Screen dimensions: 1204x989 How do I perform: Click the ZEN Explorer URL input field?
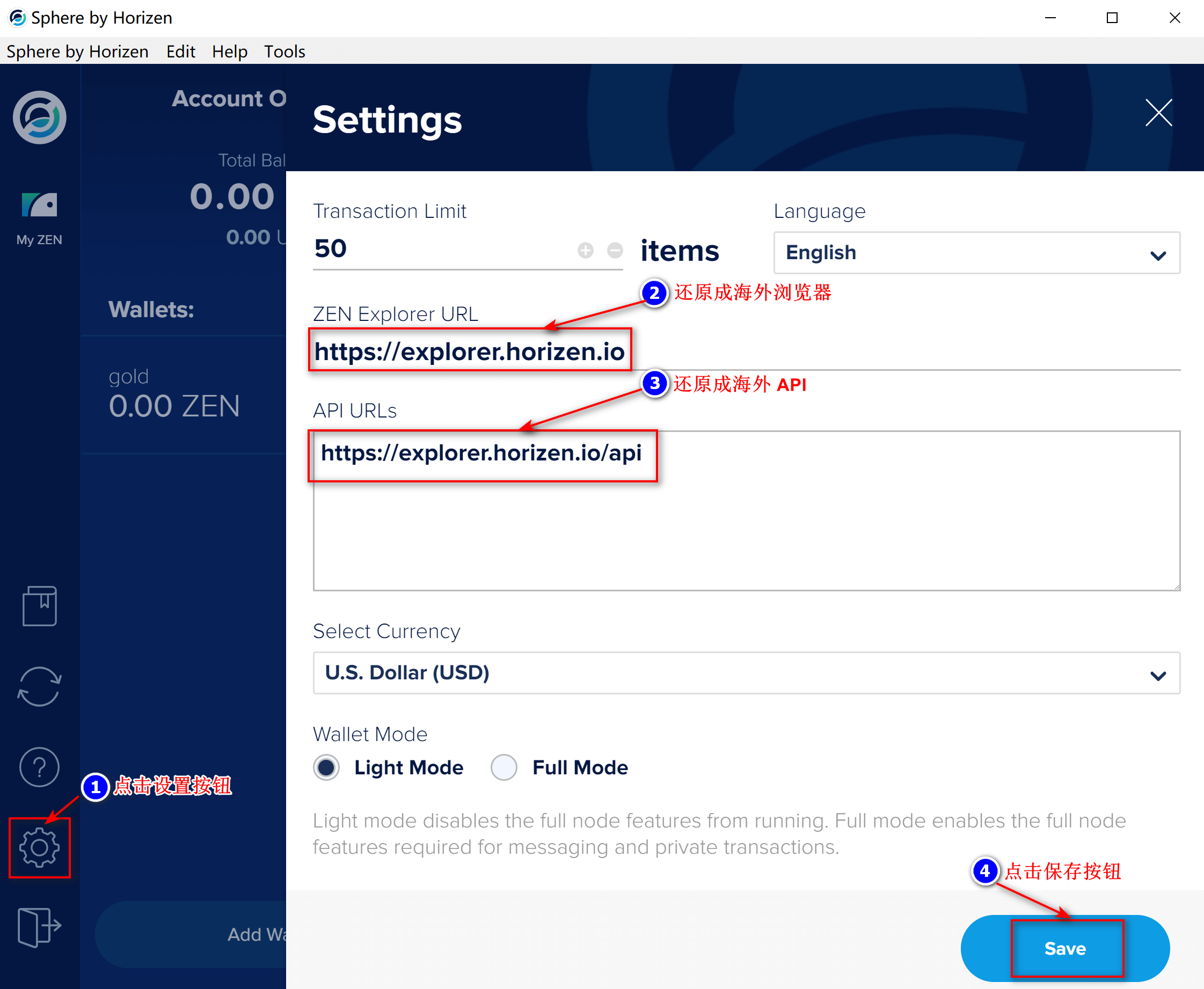[x=747, y=351]
